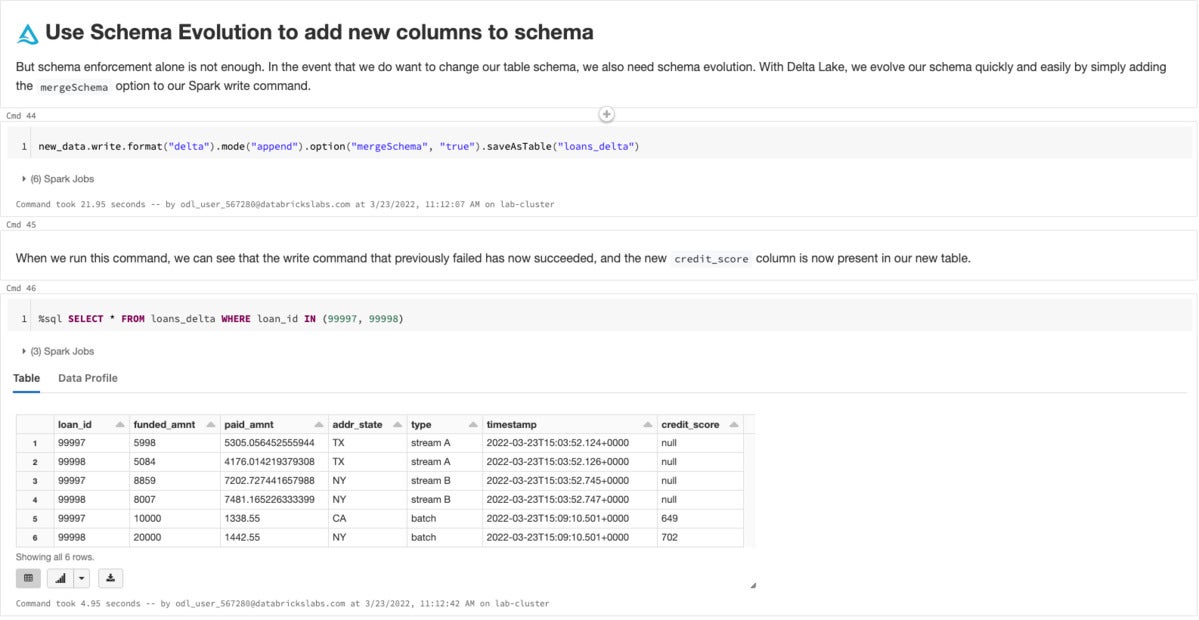Image resolution: width=1199 pixels, height=620 pixels.
Task: Click timestamp 2022-03-23T15:03:52.124+0000
Action: pyautogui.click(x=557, y=443)
